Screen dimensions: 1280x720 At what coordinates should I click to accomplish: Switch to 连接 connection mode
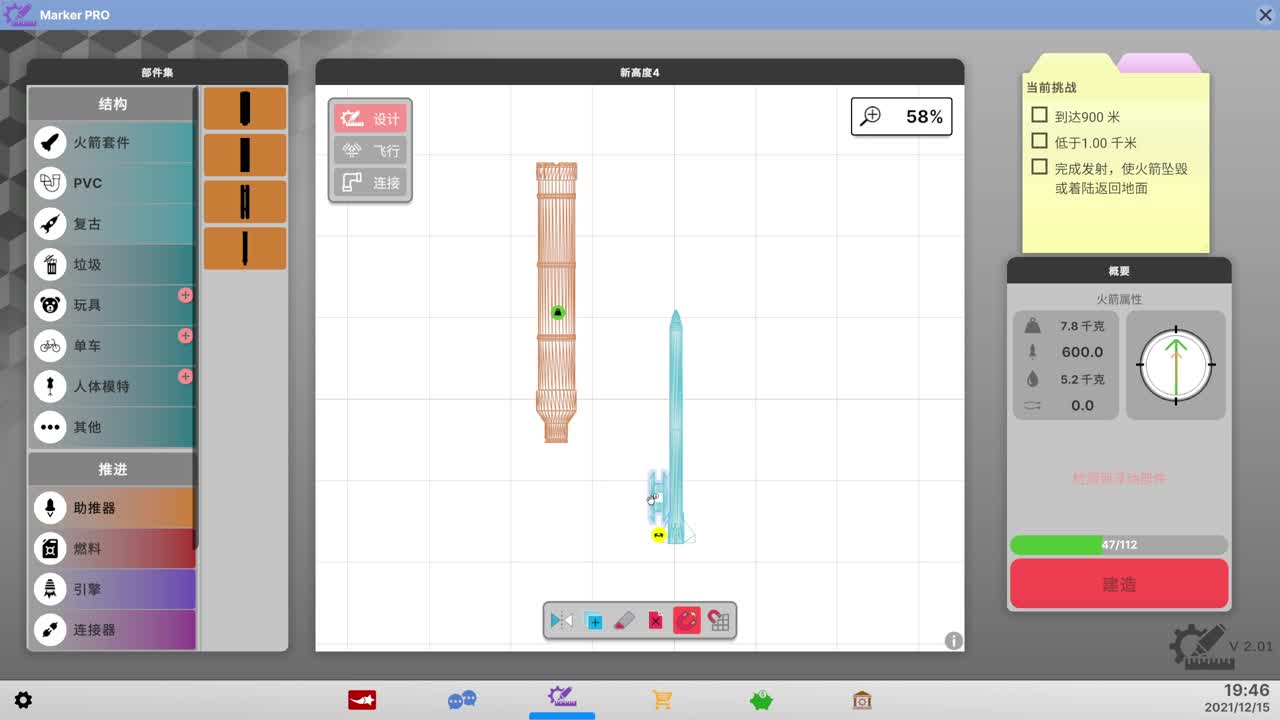point(370,183)
